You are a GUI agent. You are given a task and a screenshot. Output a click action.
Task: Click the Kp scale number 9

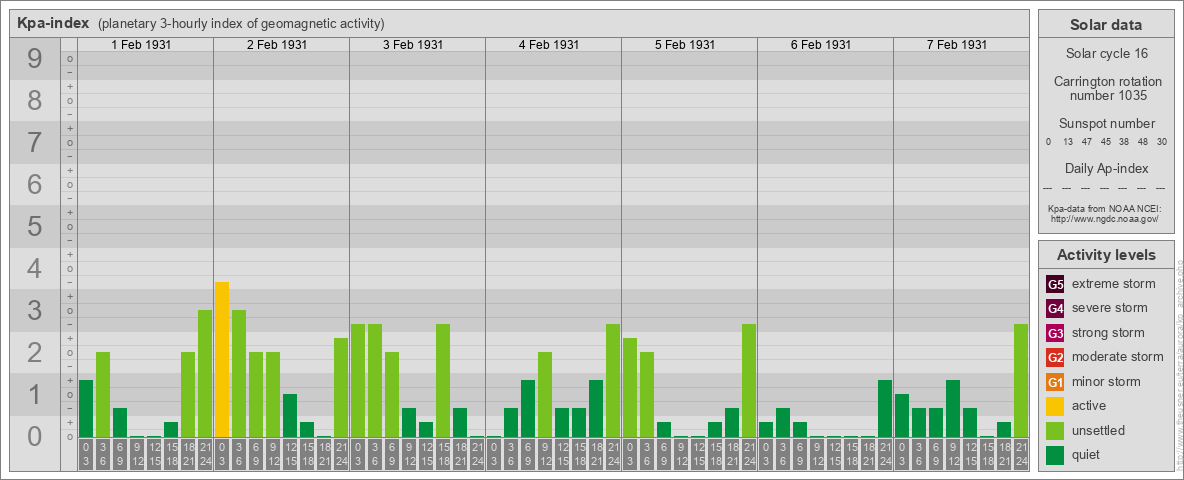coord(35,59)
